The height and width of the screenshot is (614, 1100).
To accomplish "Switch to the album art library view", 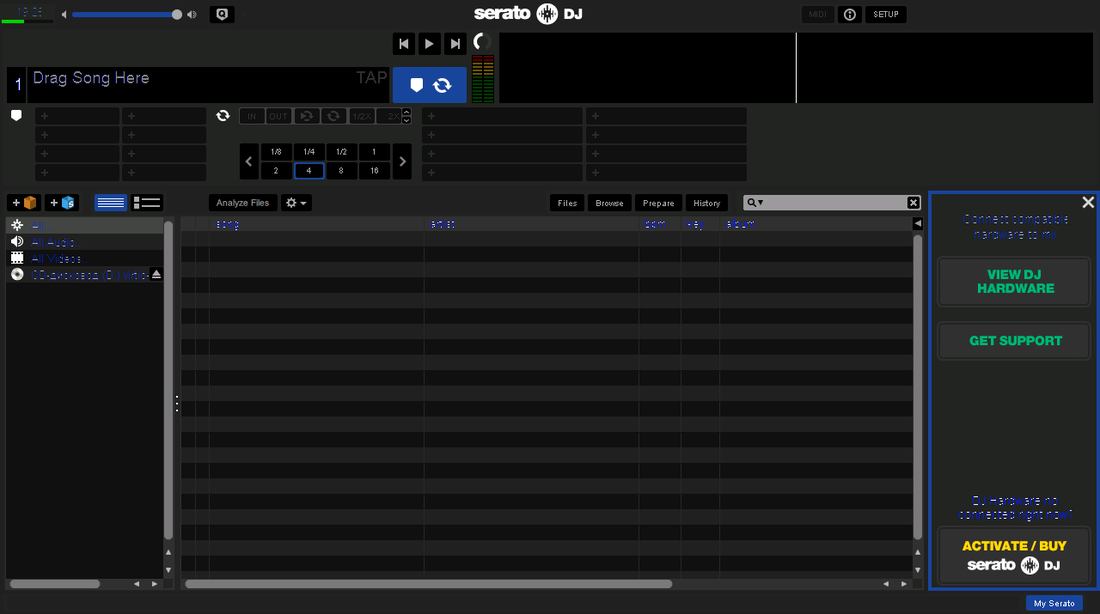I will pos(146,202).
